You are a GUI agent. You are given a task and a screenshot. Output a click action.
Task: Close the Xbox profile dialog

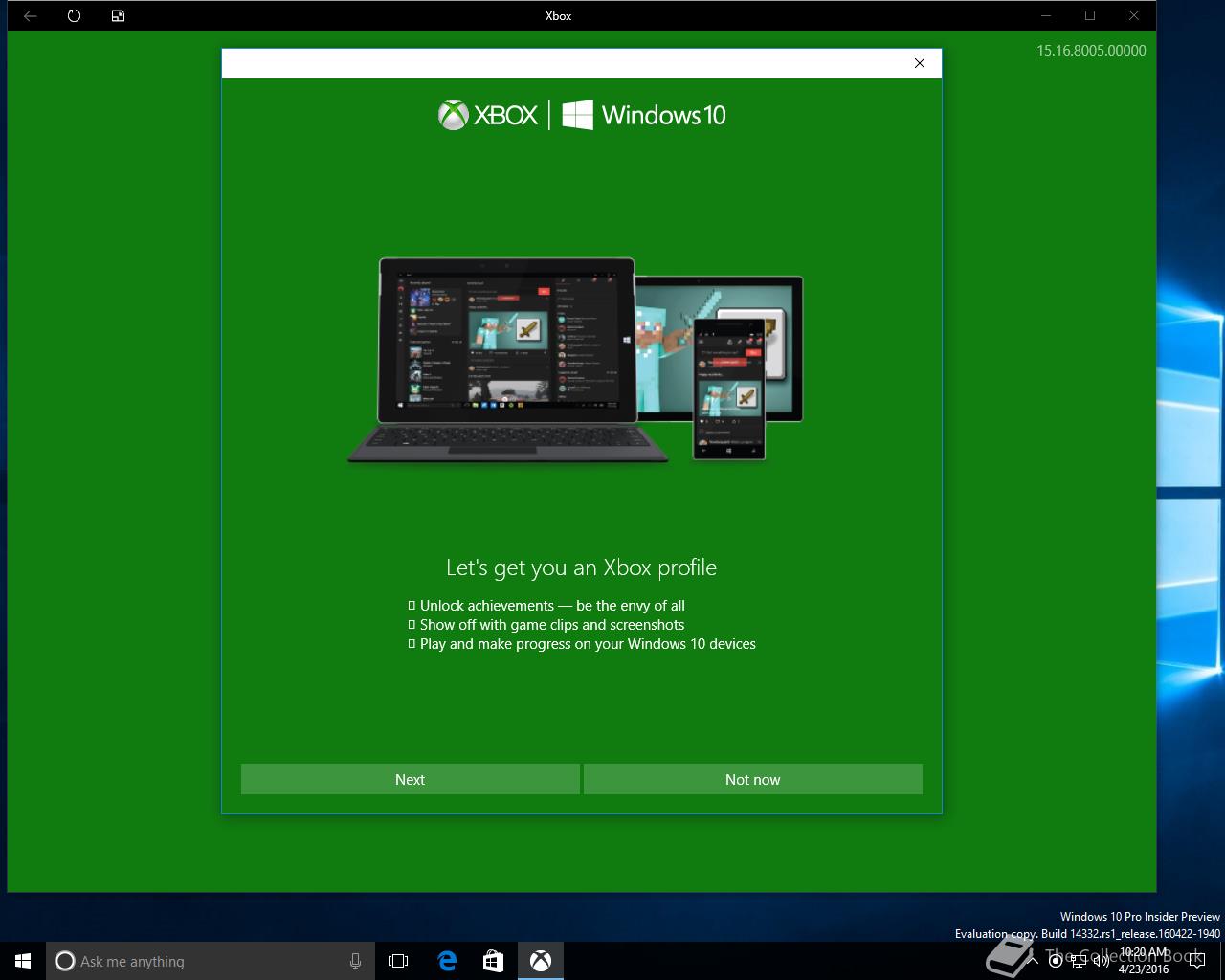(x=920, y=63)
